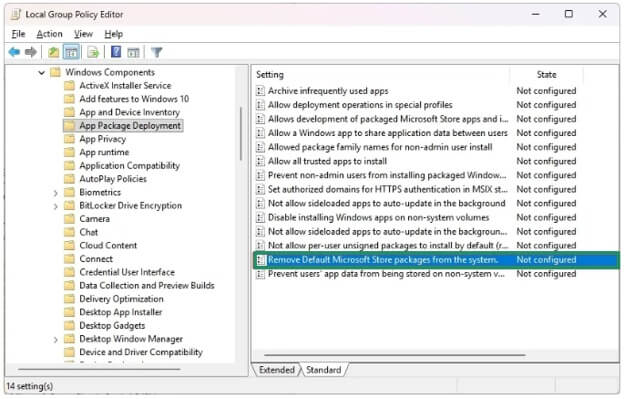The image size is (624, 399).
Task: Click policy icon beside Remove Default Microsoft Store packages
Action: [x=261, y=260]
